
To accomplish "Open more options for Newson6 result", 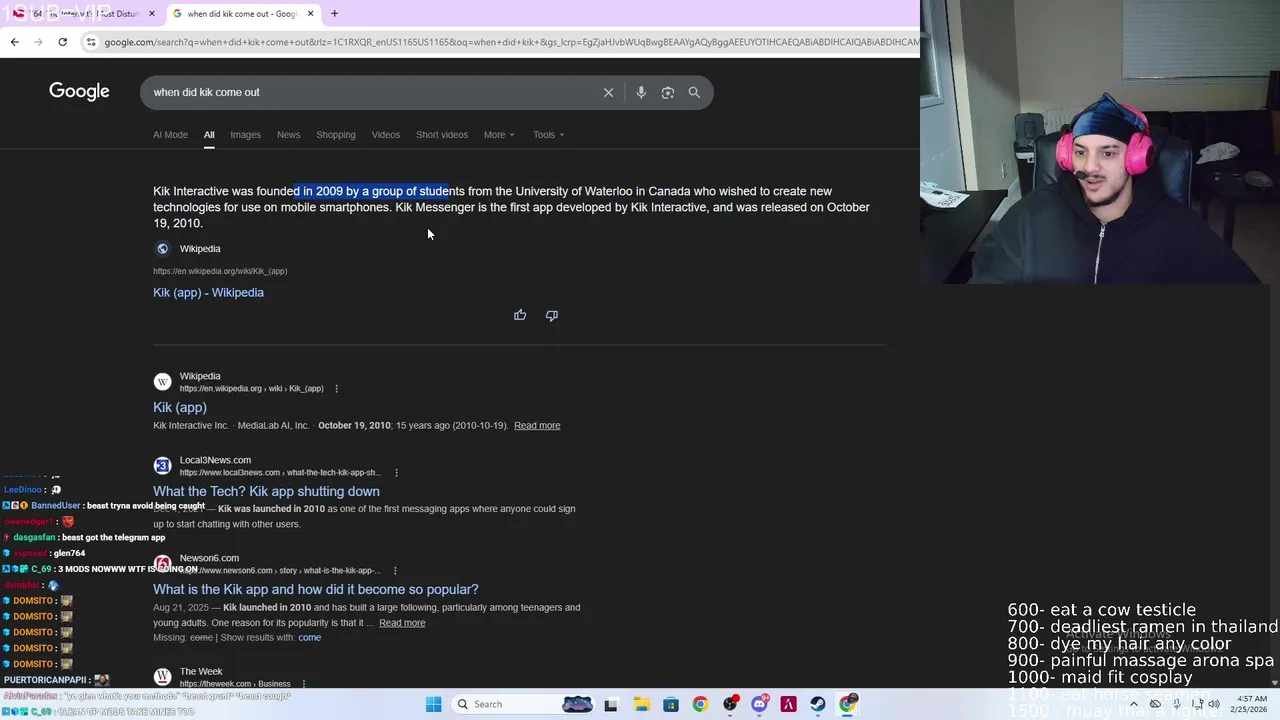I will [x=396, y=571].
